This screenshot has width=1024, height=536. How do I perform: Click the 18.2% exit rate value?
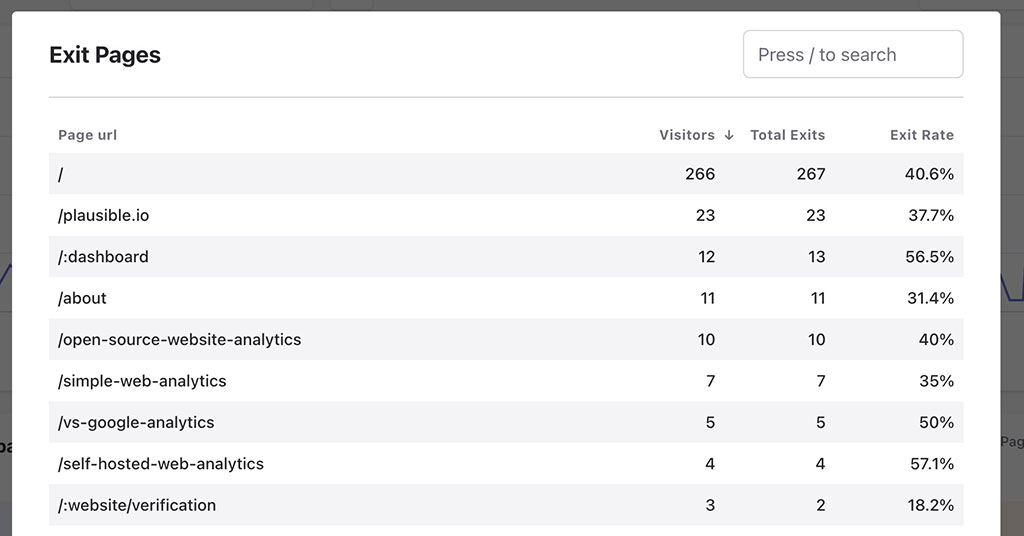pos(929,505)
